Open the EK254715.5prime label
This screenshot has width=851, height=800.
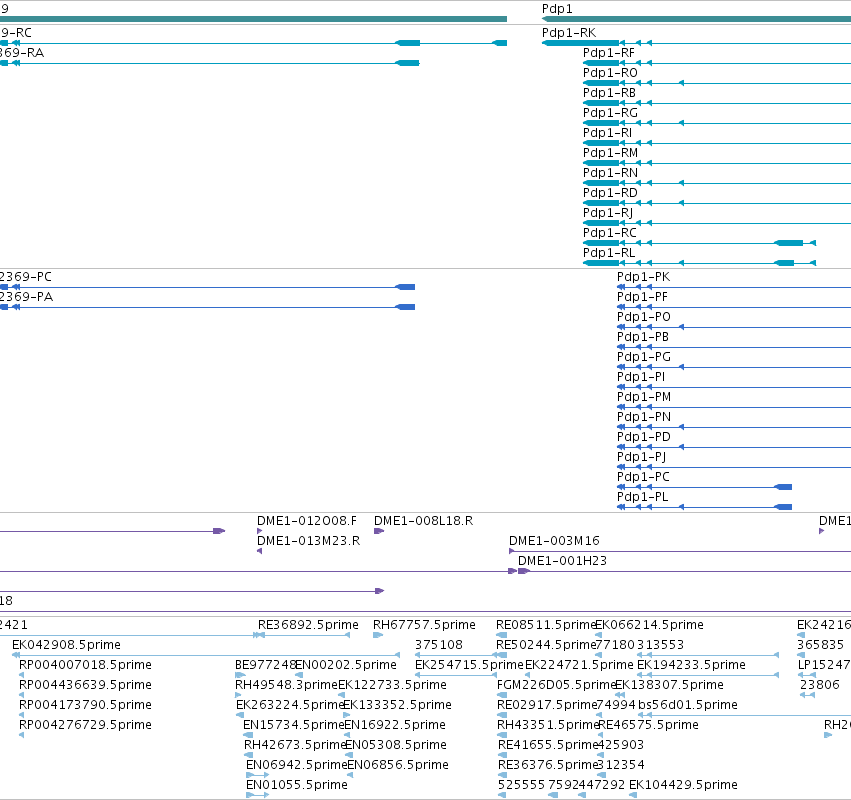coord(469,665)
